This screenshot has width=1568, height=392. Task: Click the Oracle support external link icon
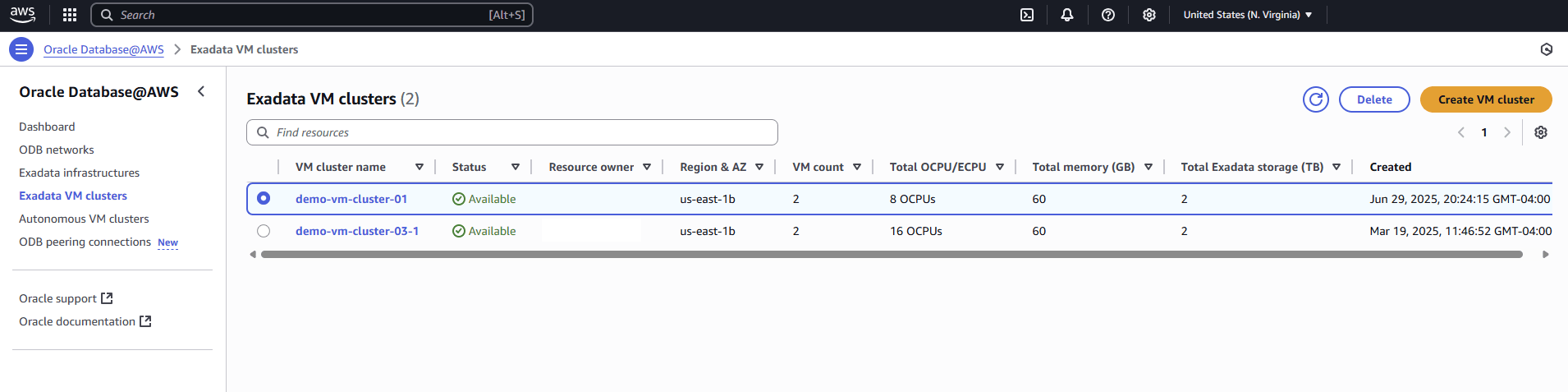pos(107,298)
